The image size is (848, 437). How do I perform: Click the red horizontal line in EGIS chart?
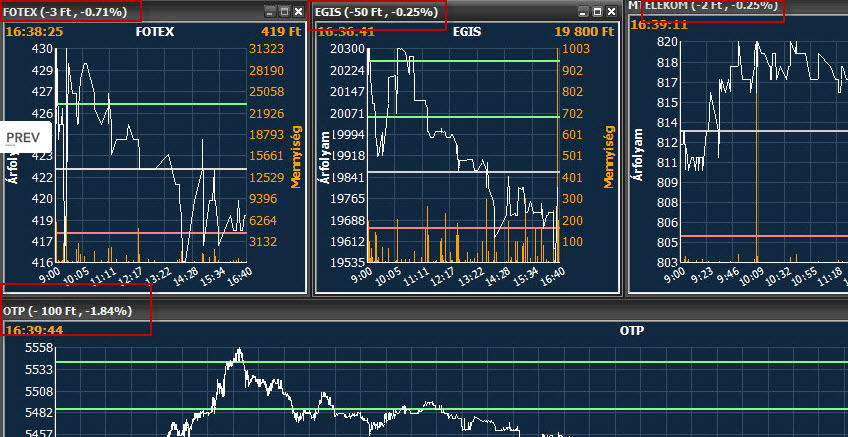coord(464,228)
